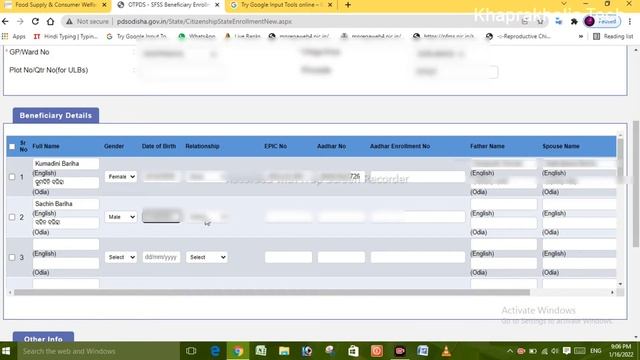640x360 pixels.
Task: Launch Microsoft Edge from the taskbar
Action: (x=215, y=351)
